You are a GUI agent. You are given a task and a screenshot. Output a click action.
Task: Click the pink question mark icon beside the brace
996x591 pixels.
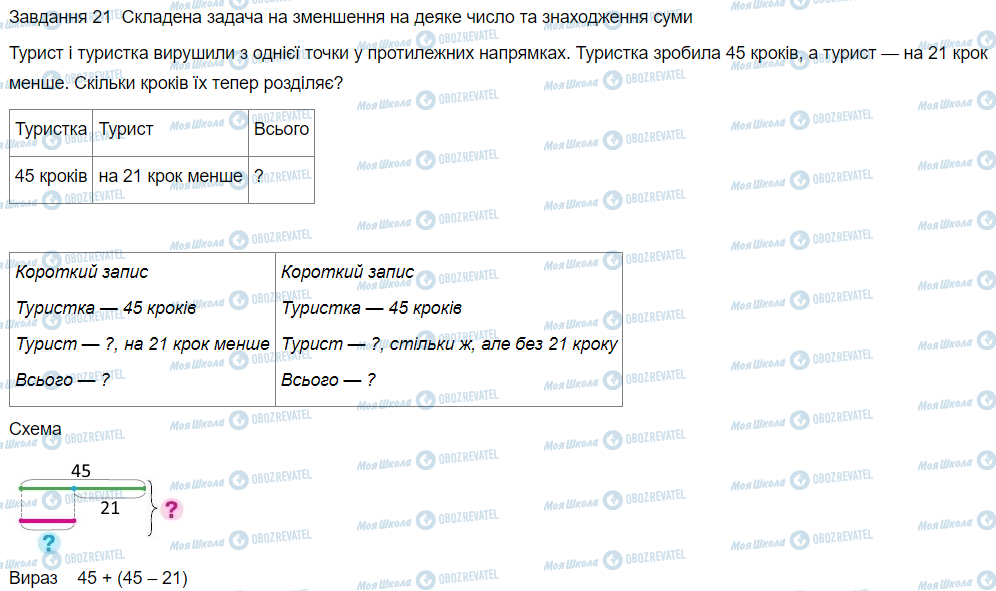point(171,510)
